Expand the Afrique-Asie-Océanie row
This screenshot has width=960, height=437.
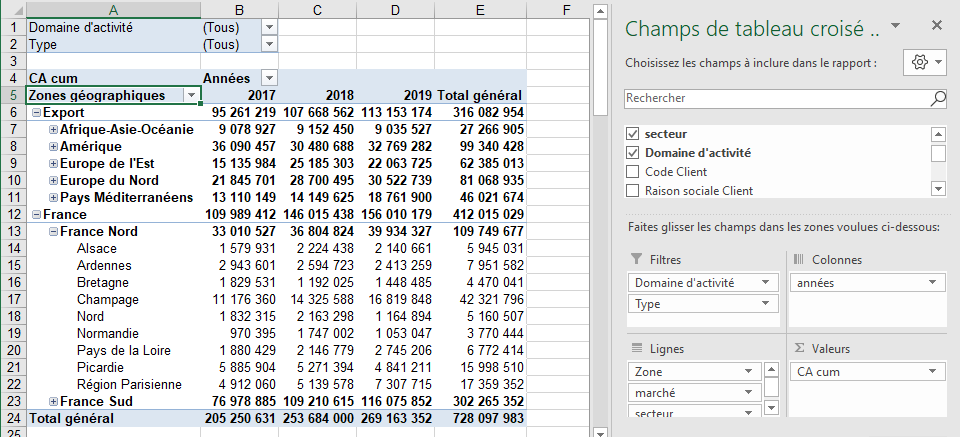tap(53, 130)
